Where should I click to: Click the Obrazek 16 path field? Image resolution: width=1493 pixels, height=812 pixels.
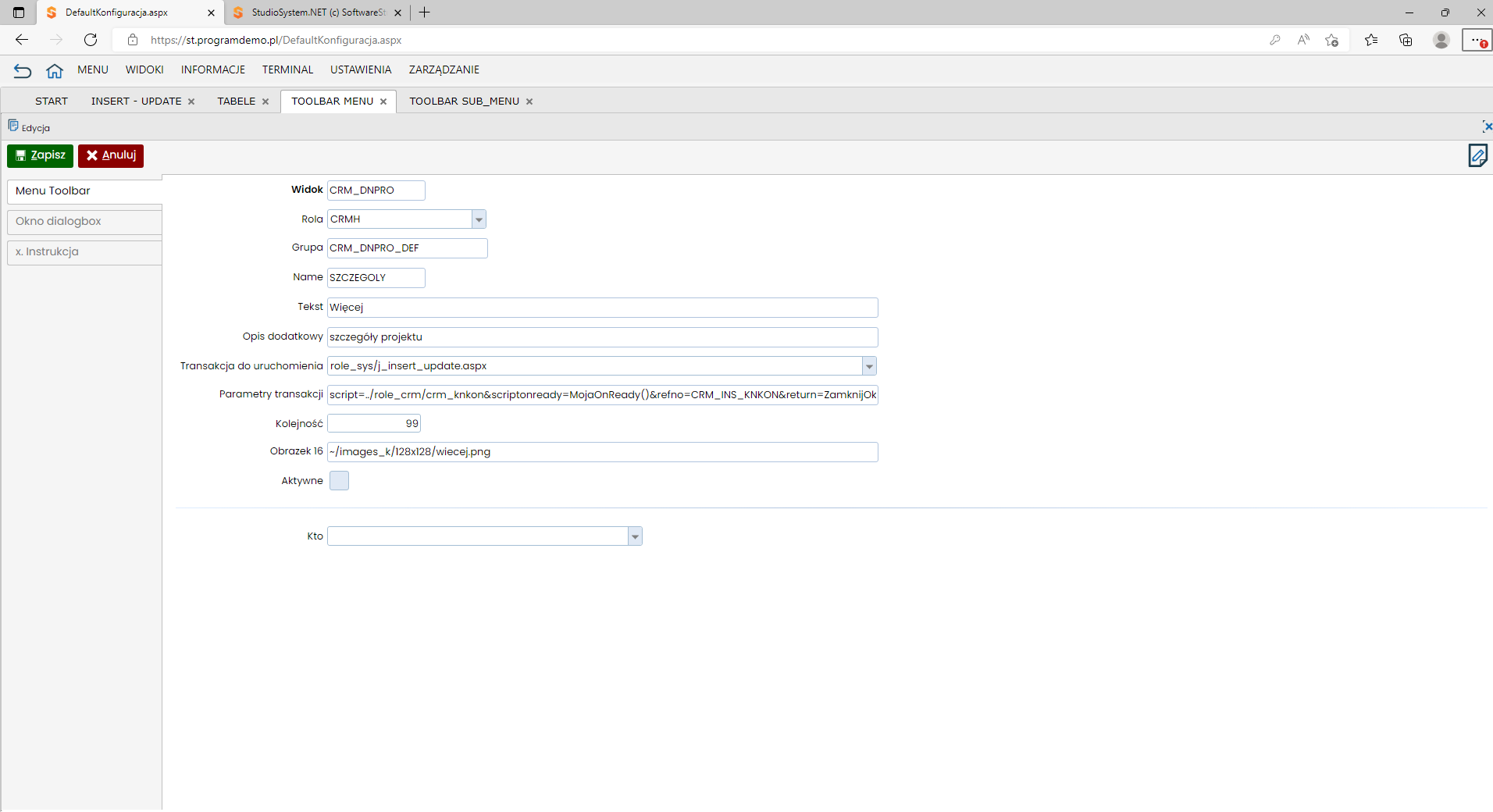tap(603, 452)
